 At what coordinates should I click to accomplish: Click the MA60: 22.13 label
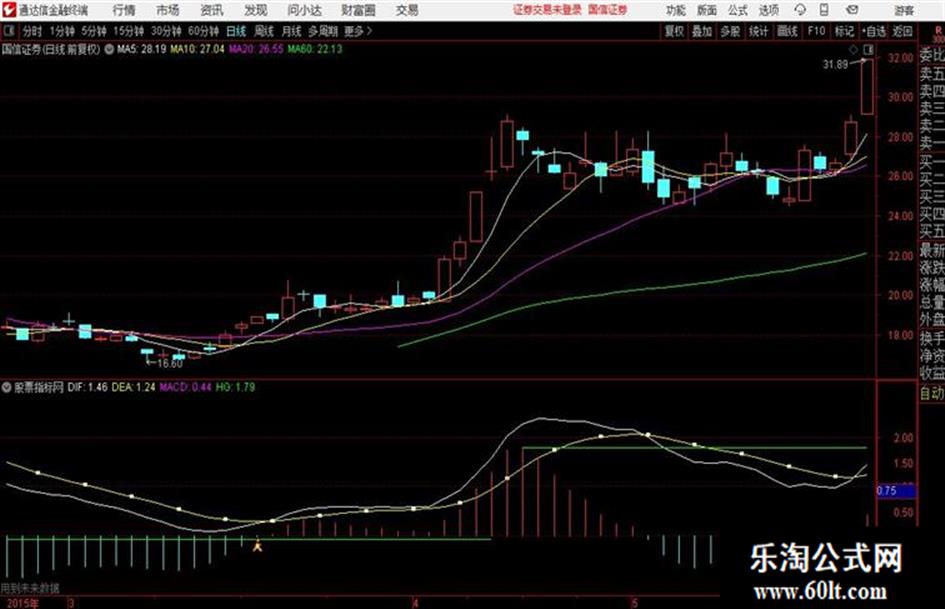[x=315, y=49]
